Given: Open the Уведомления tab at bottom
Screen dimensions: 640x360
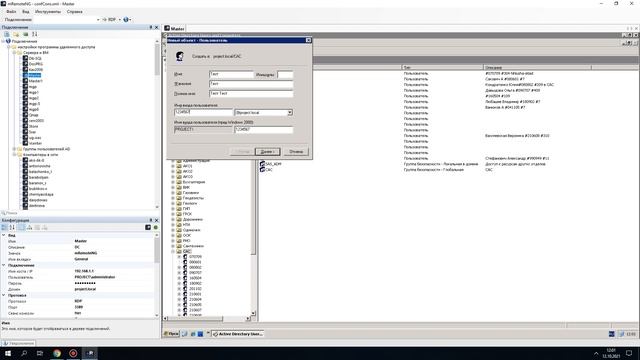Looking at the screenshot, I should pyautogui.click(x=19, y=343).
